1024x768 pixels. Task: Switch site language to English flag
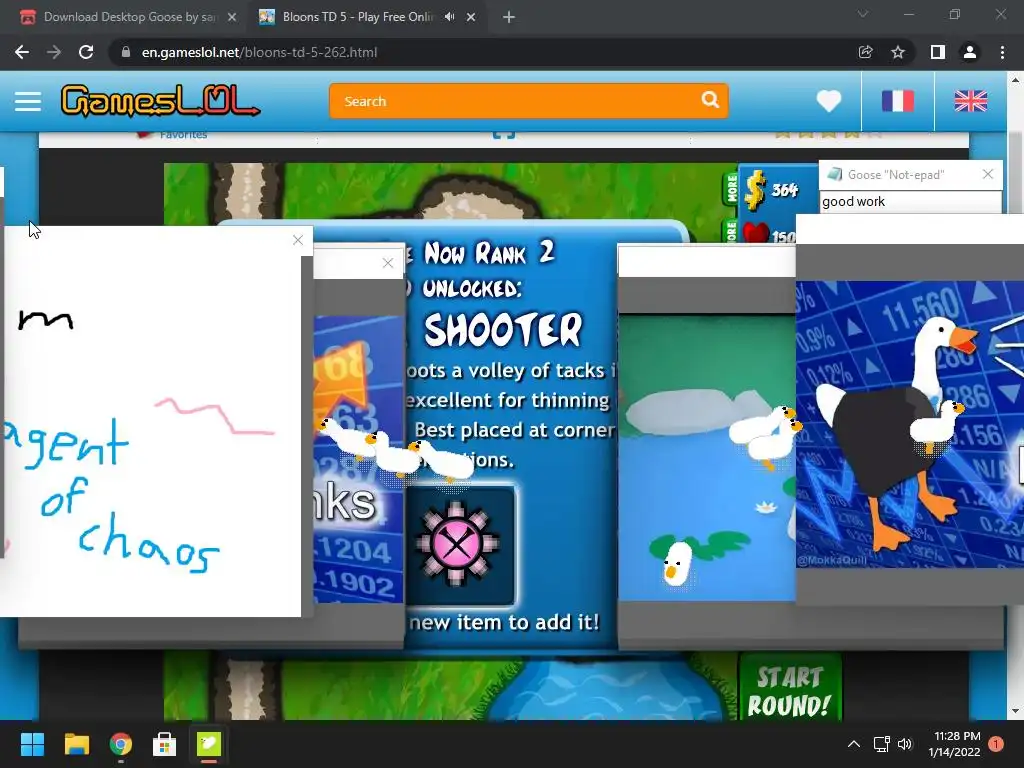click(x=970, y=101)
